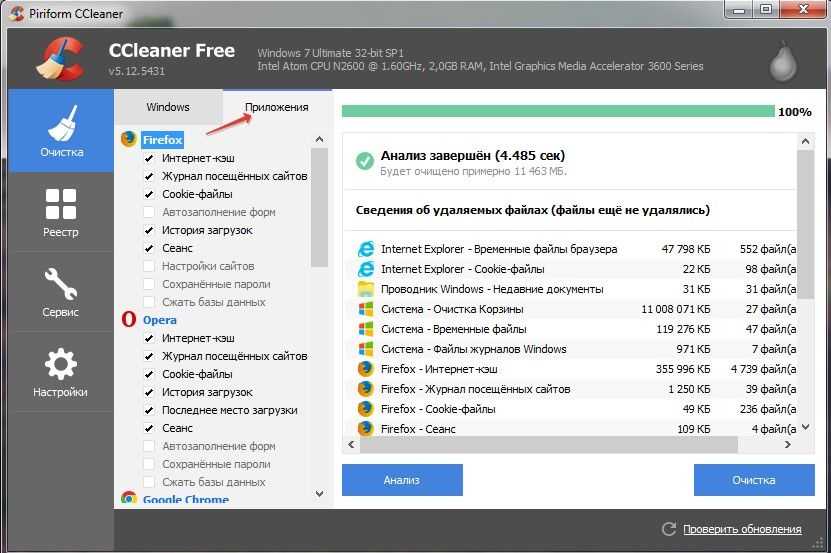Viewport: 831px width, 553px height.
Task: Click the green 100% progress bar
Action: [x=558, y=111]
